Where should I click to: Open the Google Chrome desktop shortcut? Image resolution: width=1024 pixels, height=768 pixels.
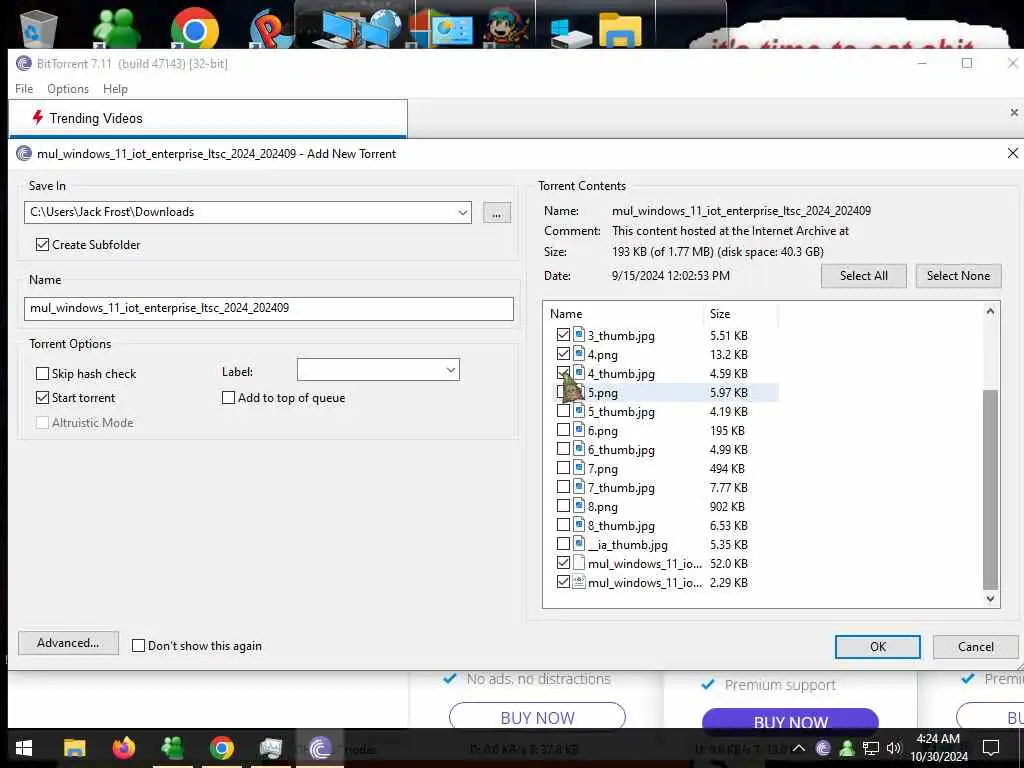tap(194, 29)
